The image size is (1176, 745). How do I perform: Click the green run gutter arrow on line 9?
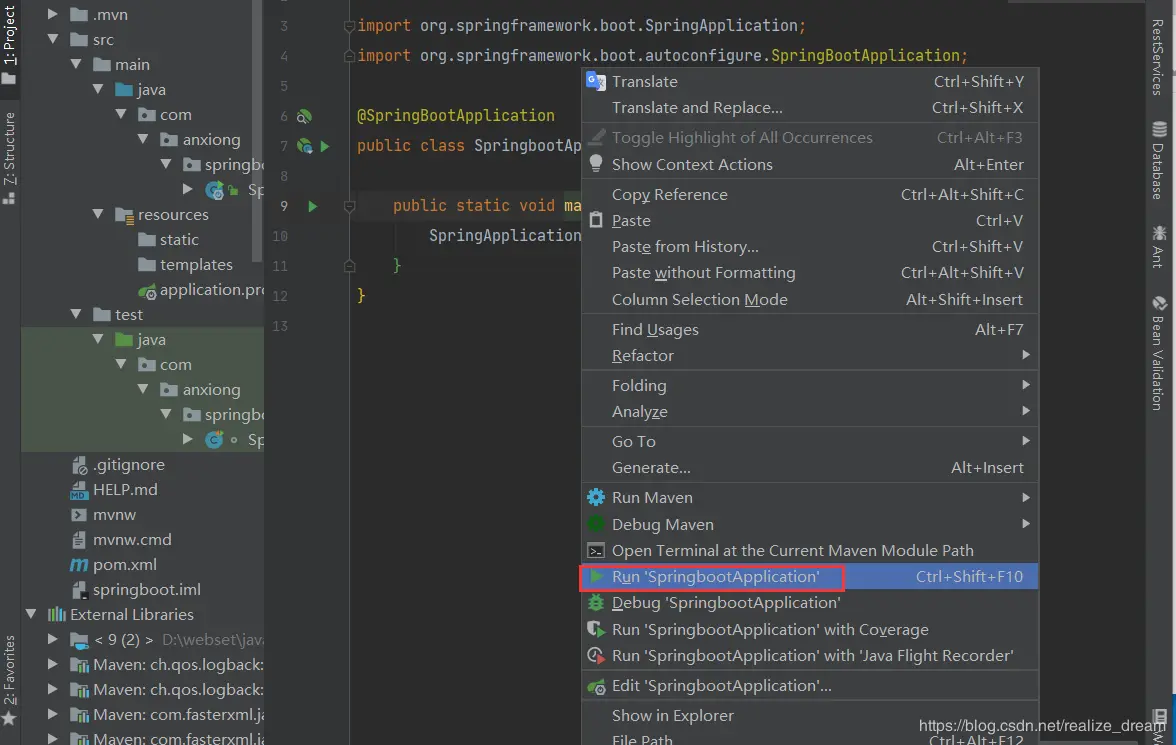[313, 206]
